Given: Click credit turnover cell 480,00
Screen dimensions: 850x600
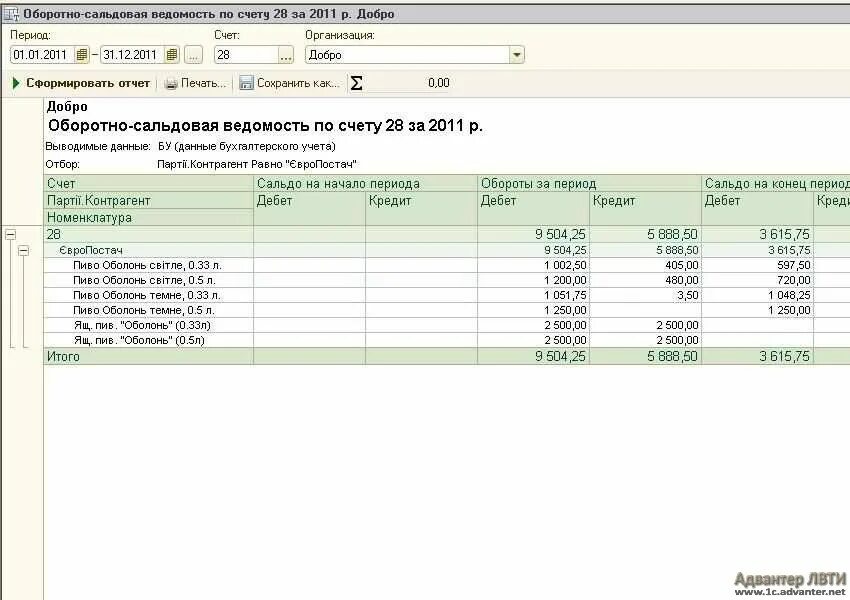Looking at the screenshot, I should click(x=646, y=280).
